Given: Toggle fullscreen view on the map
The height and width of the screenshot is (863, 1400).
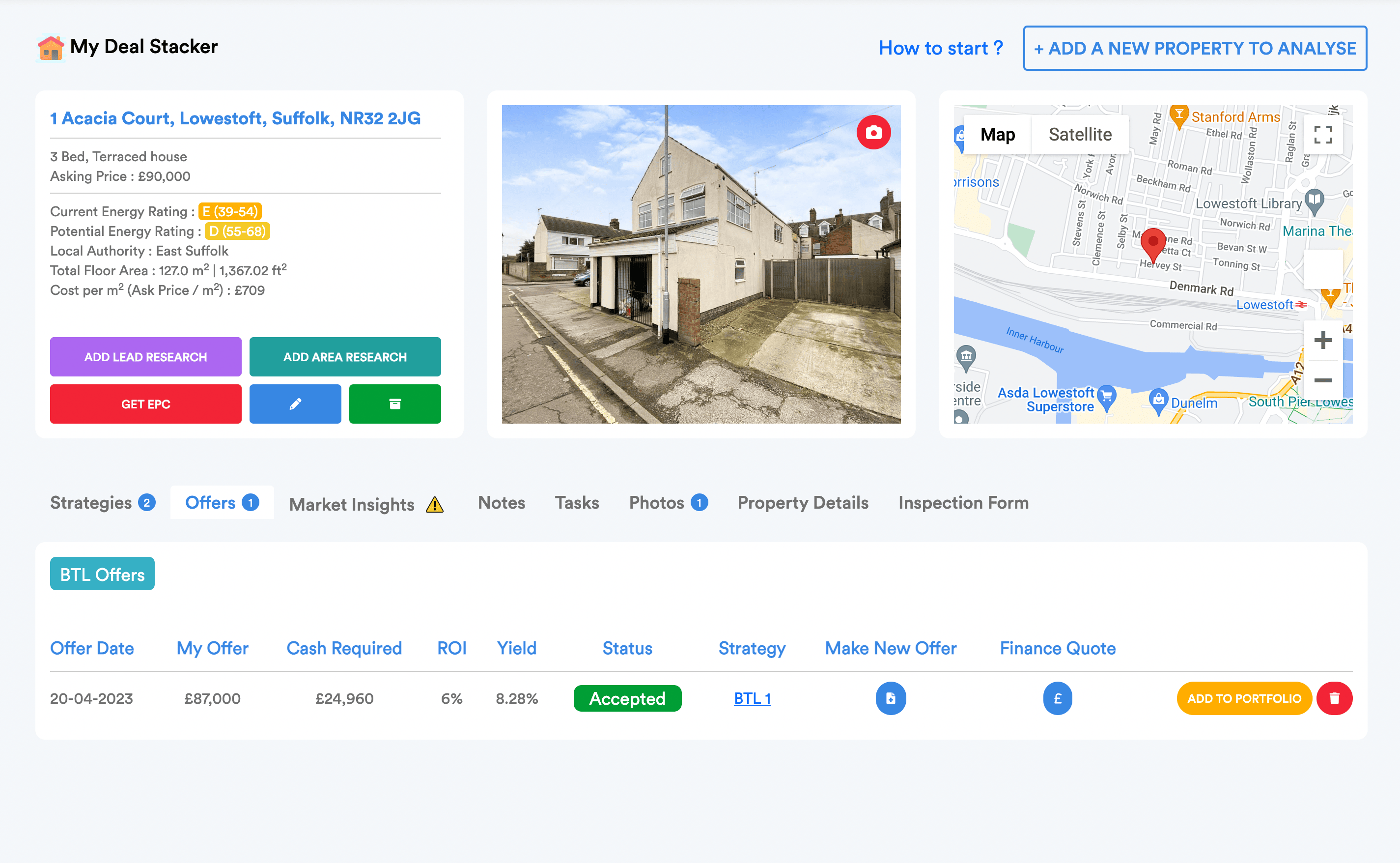Looking at the screenshot, I should (1322, 135).
